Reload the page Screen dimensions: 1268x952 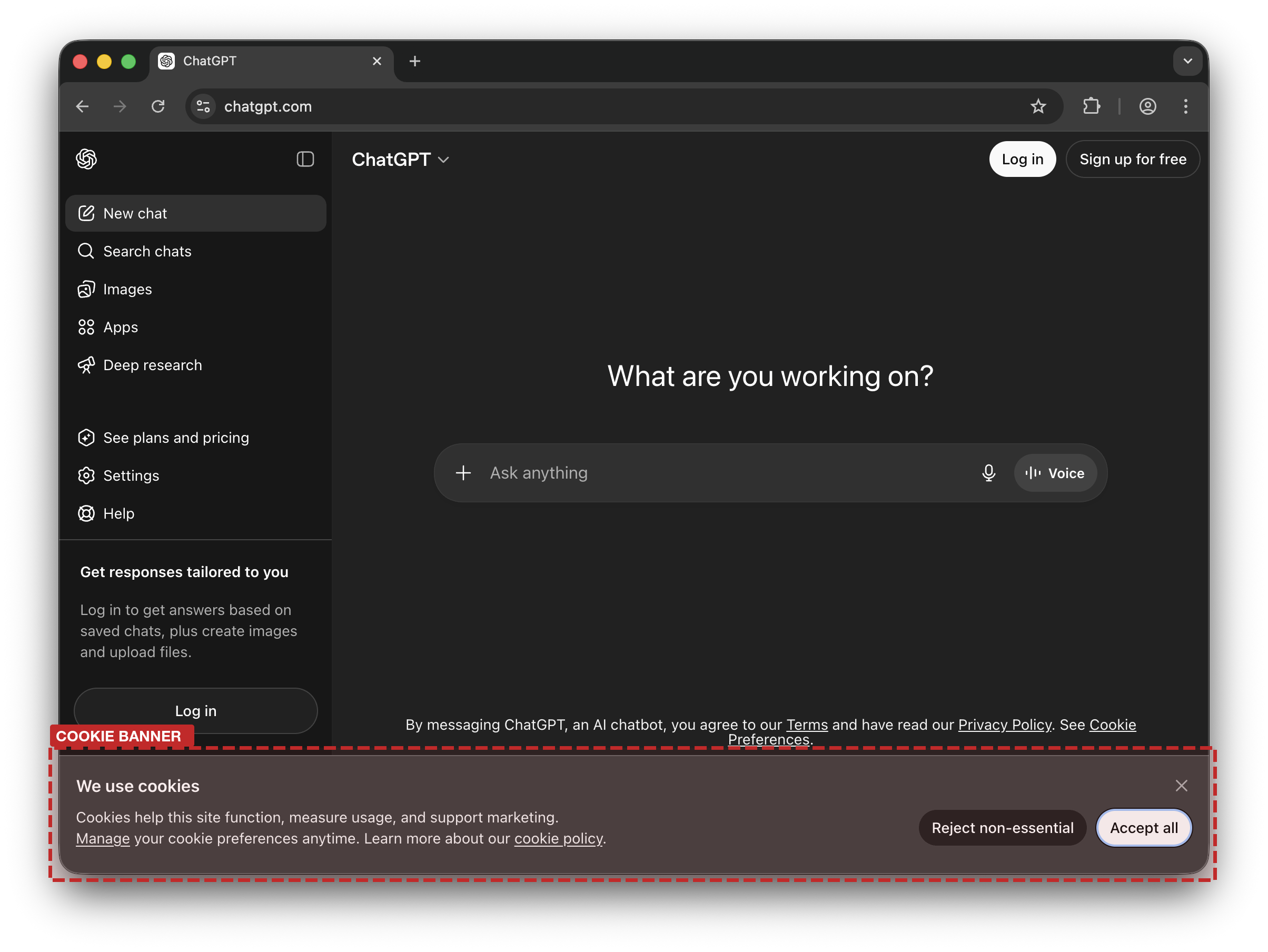tap(158, 106)
